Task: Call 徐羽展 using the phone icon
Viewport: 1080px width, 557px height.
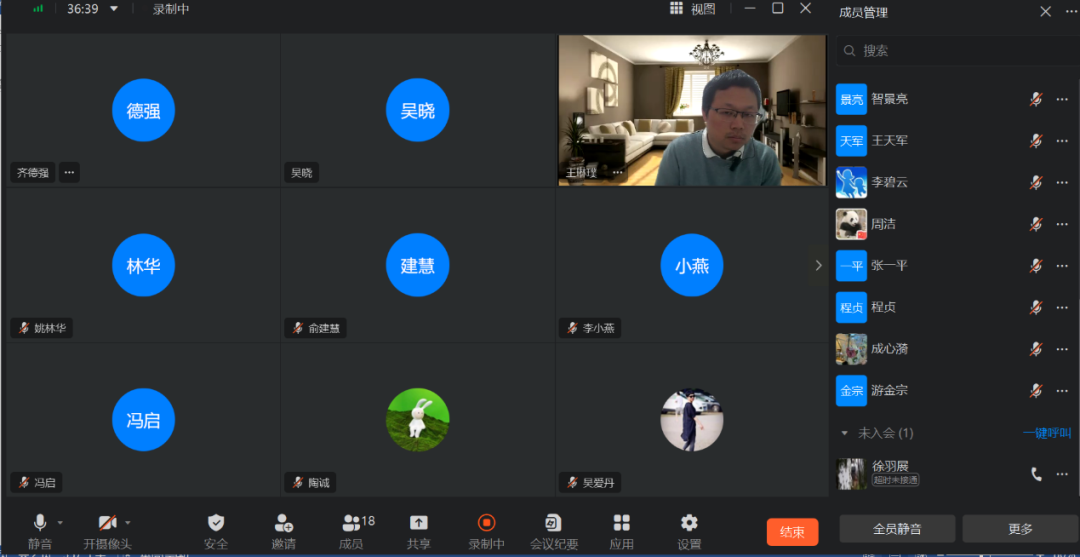Action: coord(1036,474)
